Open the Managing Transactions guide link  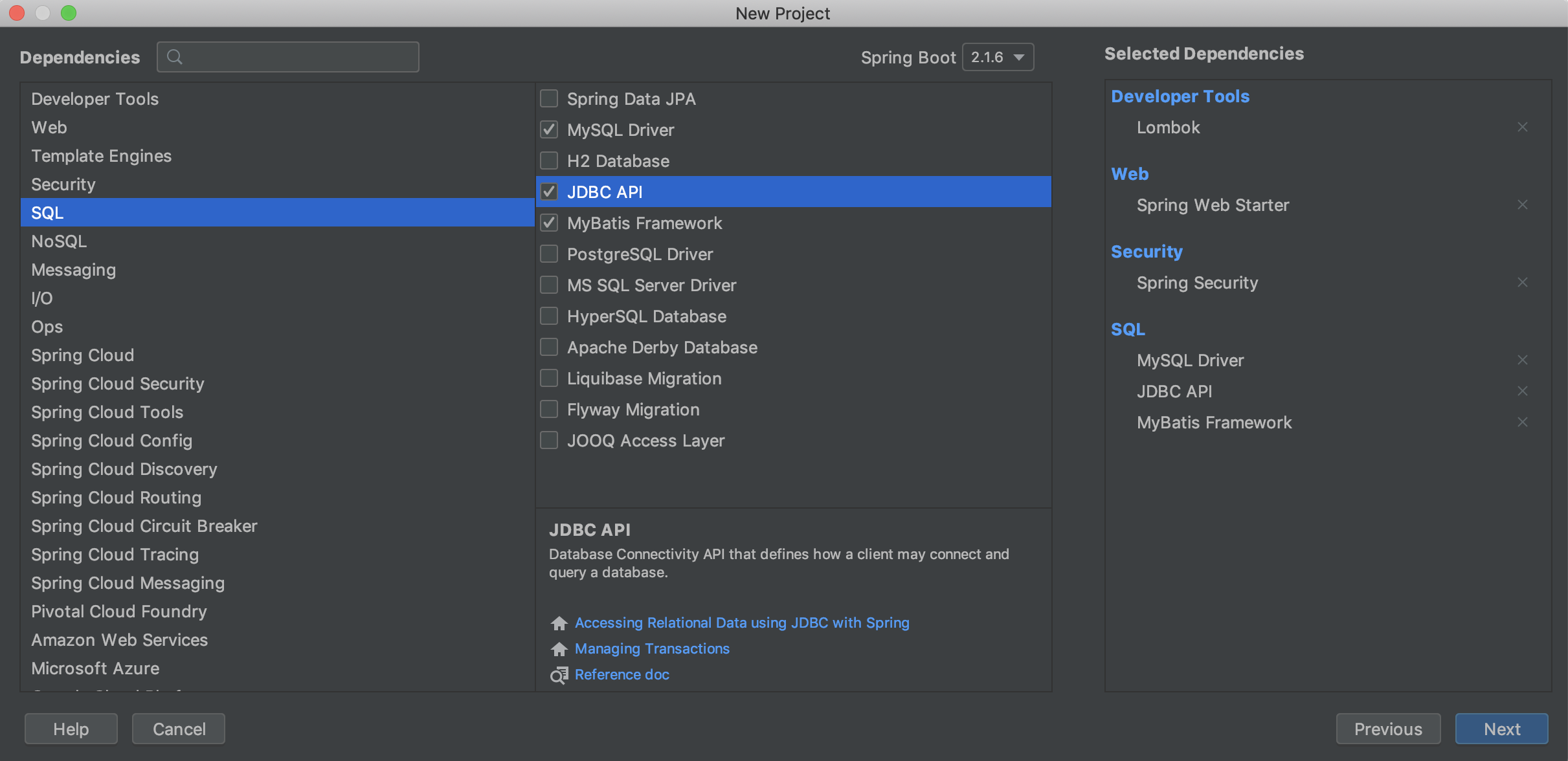[x=651, y=648]
